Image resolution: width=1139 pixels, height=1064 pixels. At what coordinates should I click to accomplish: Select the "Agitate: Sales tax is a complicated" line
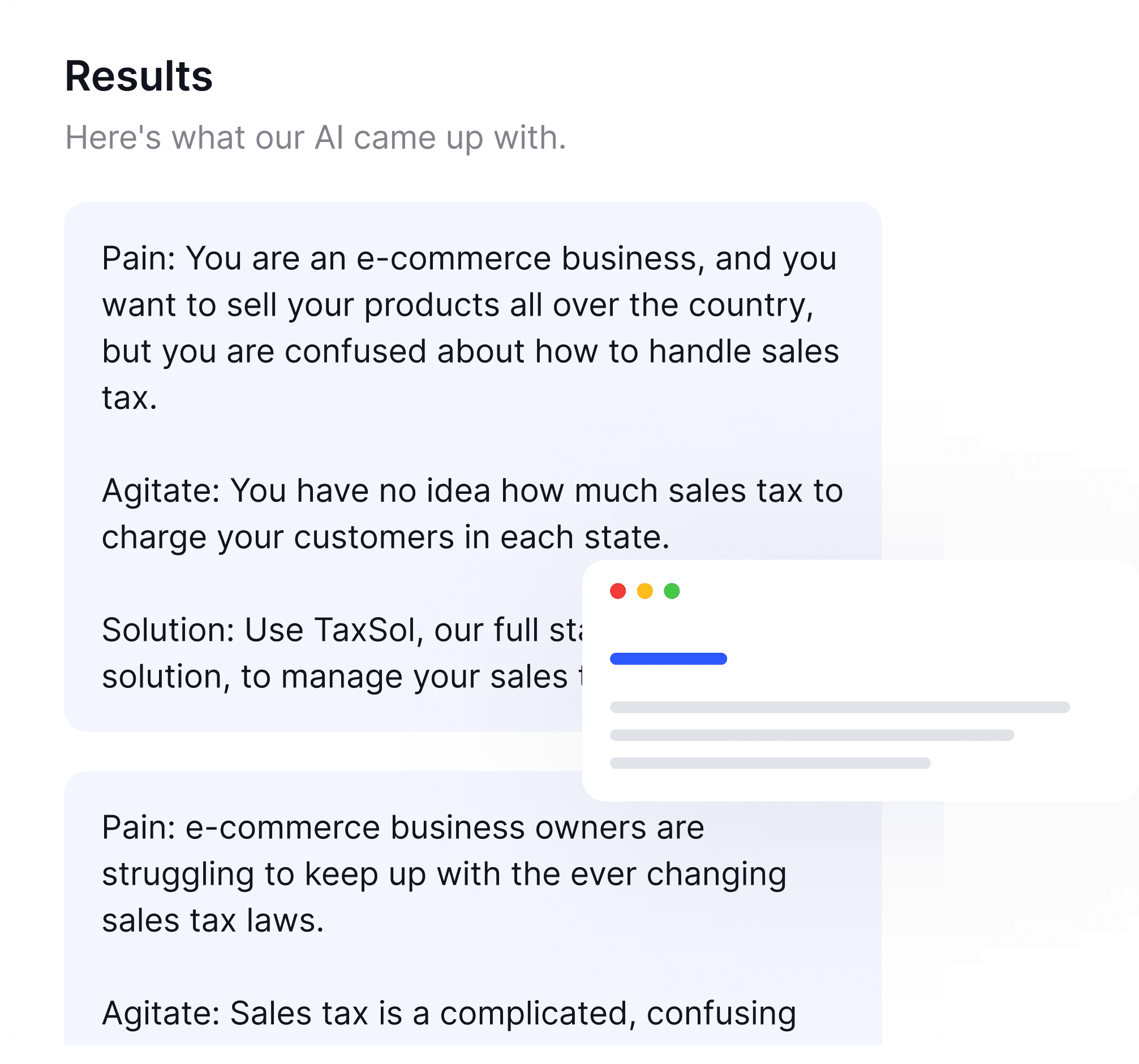pyautogui.click(x=449, y=1014)
